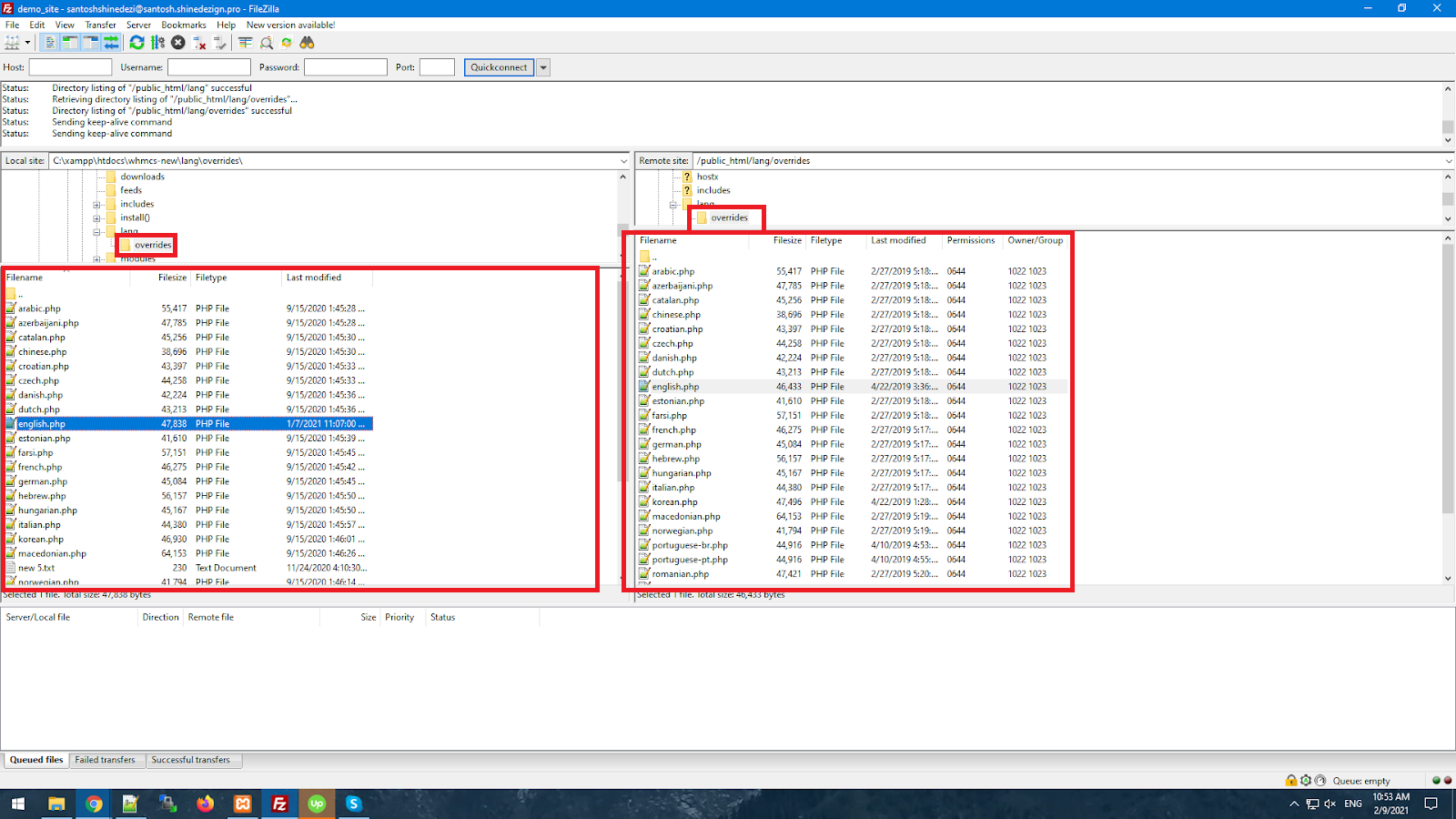Toggle the local directory tree view
Image resolution: width=1456 pixels, height=819 pixels.
click(x=69, y=42)
